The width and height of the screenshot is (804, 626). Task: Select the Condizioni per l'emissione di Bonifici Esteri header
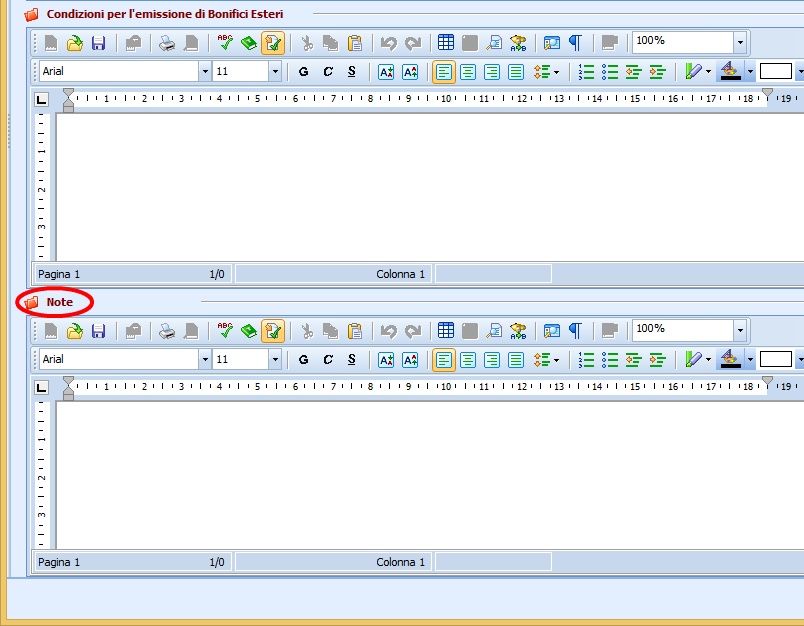164,15
